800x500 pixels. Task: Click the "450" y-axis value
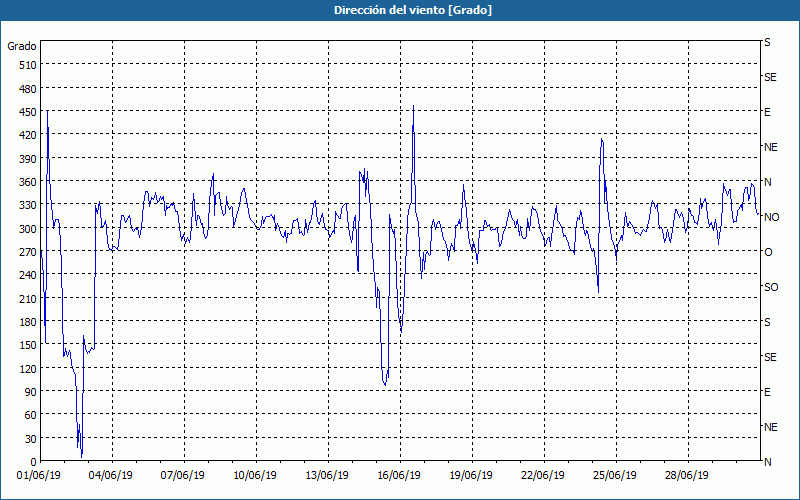point(28,112)
